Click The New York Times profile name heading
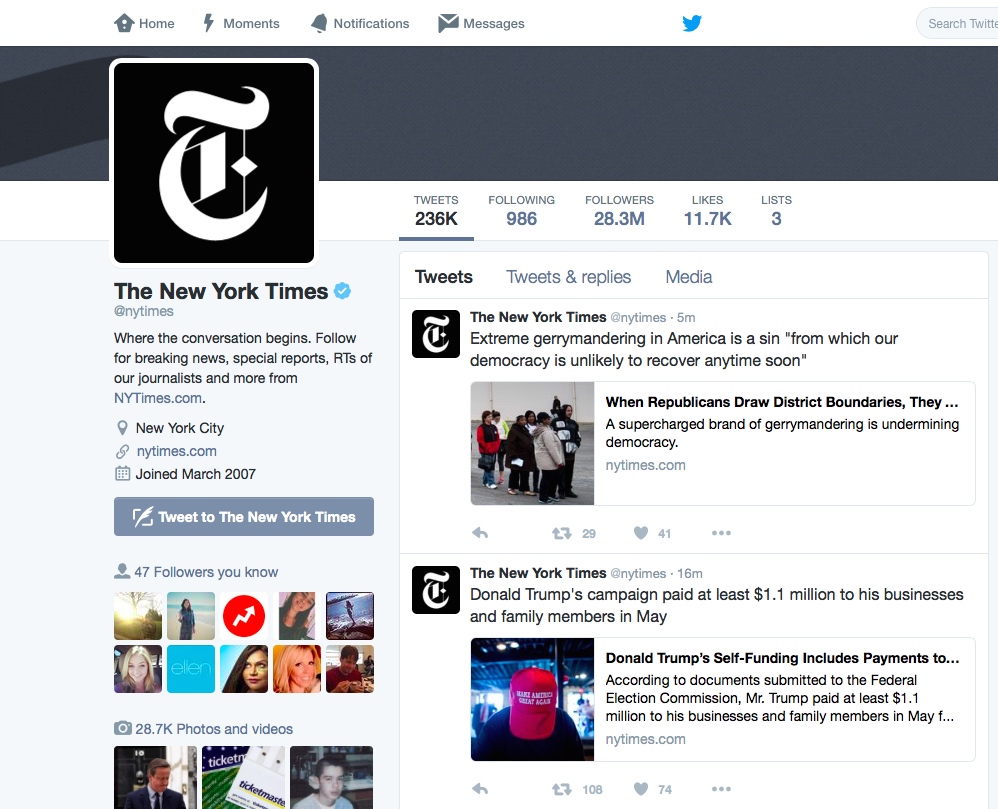998x809 pixels. (221, 291)
